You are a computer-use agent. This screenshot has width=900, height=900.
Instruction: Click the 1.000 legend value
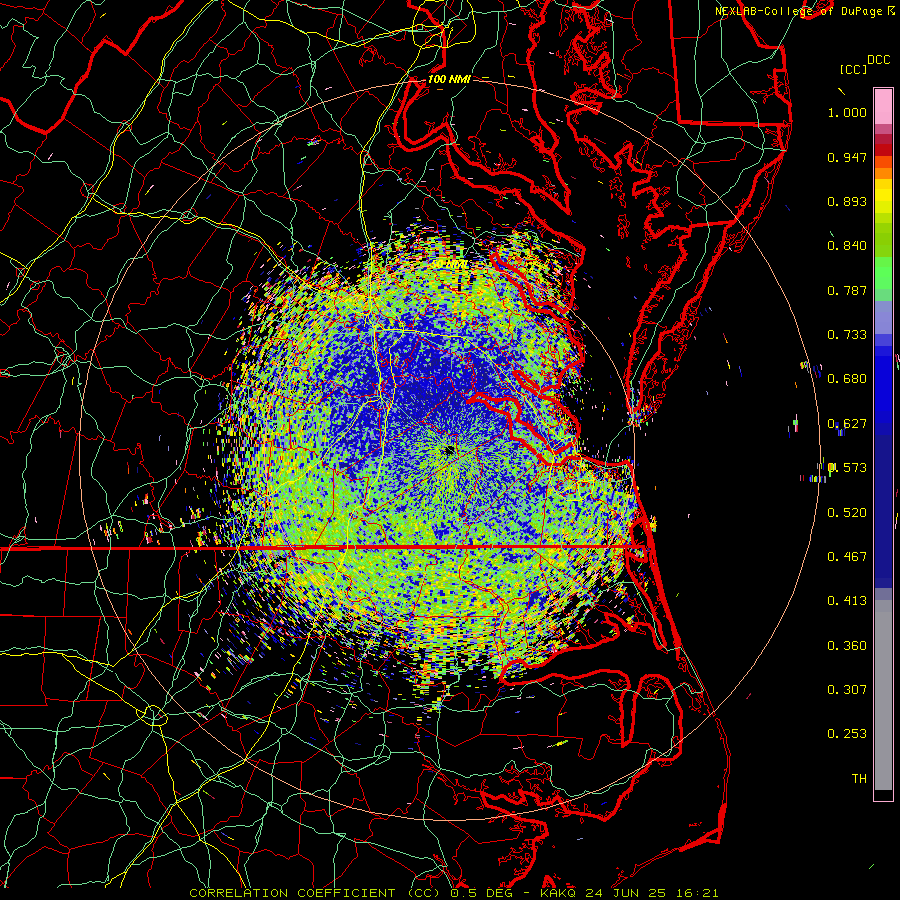(847, 112)
